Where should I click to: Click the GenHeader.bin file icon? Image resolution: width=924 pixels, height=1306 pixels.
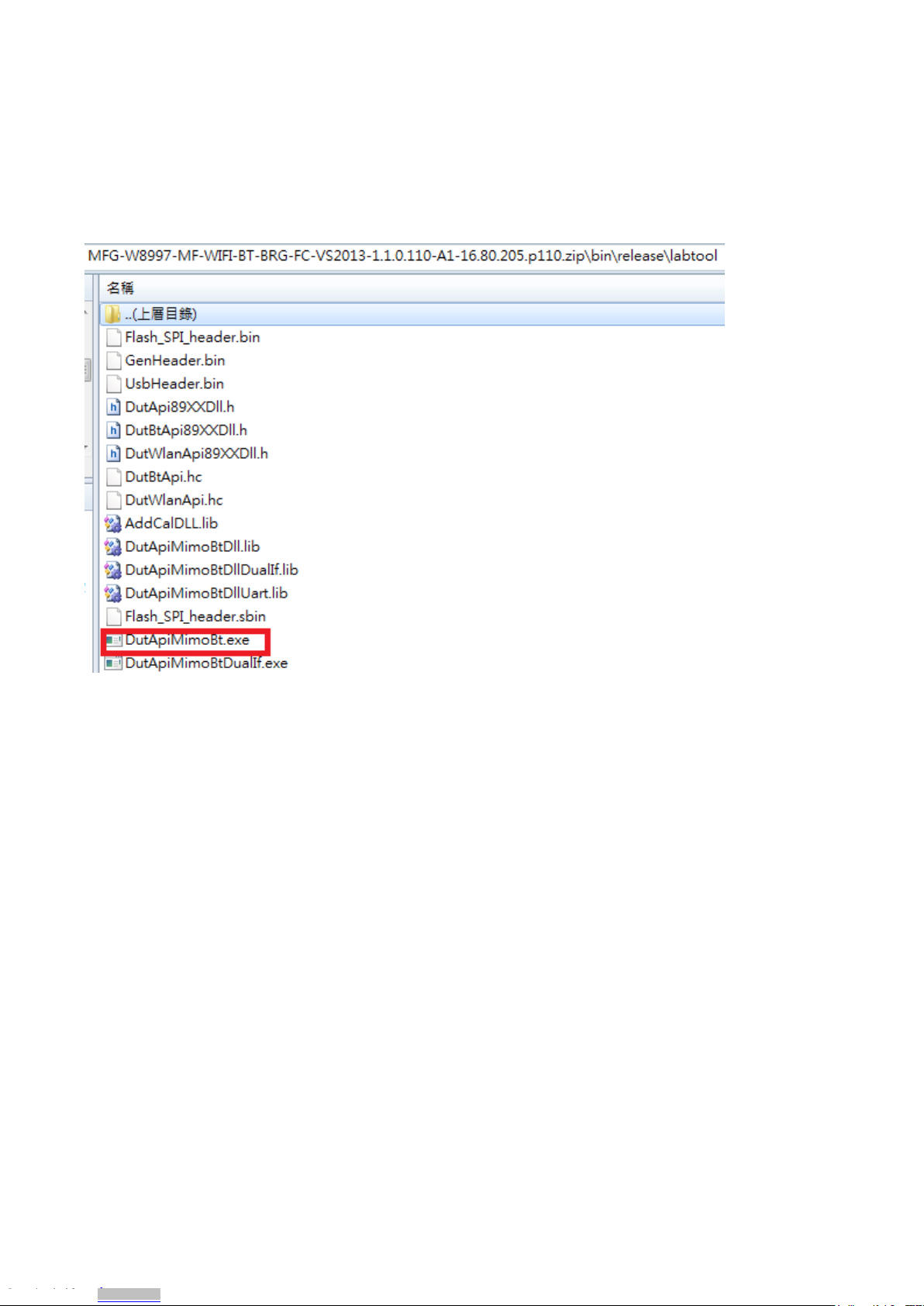[x=113, y=360]
